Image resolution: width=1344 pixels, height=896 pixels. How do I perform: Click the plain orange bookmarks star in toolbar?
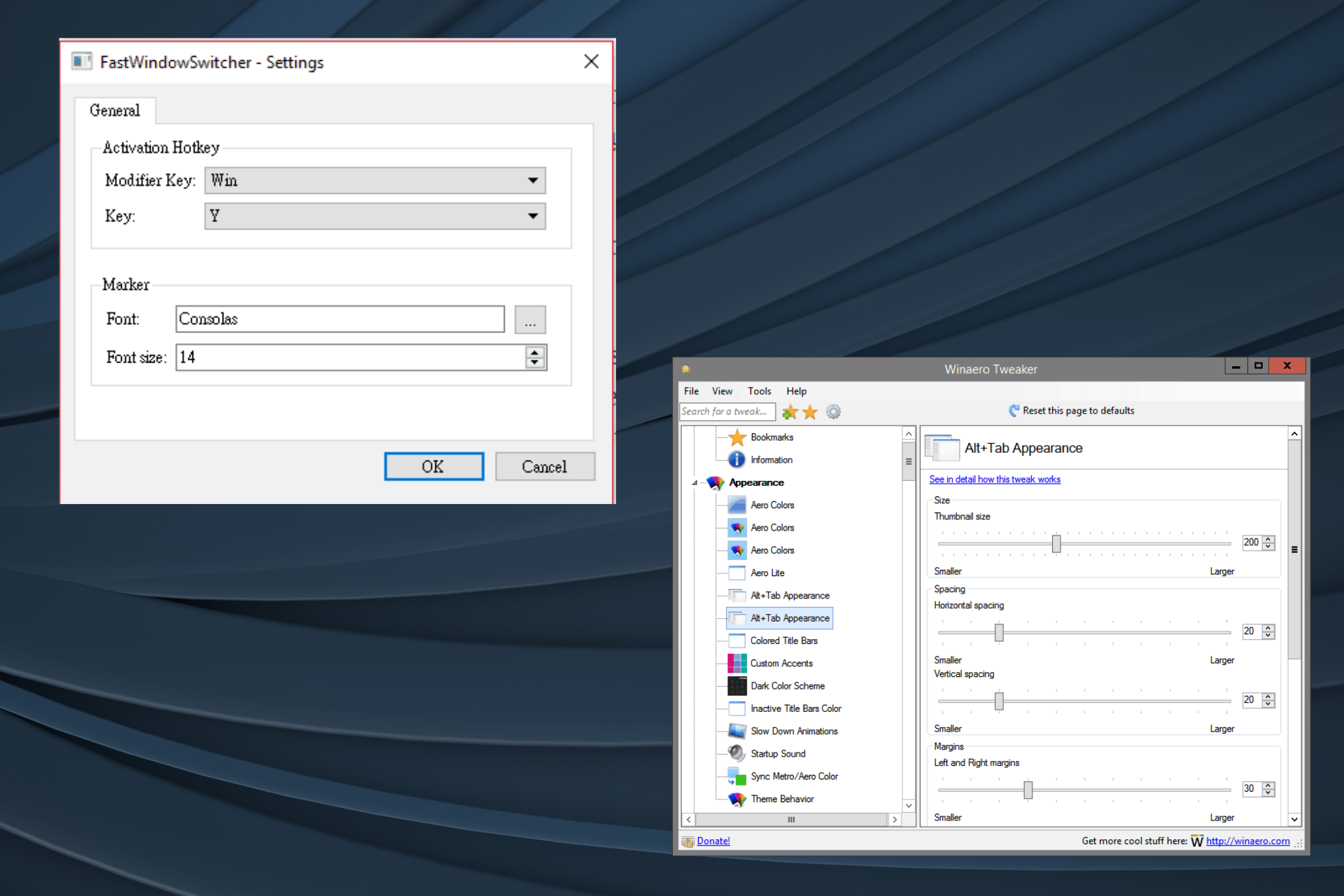coord(810,412)
